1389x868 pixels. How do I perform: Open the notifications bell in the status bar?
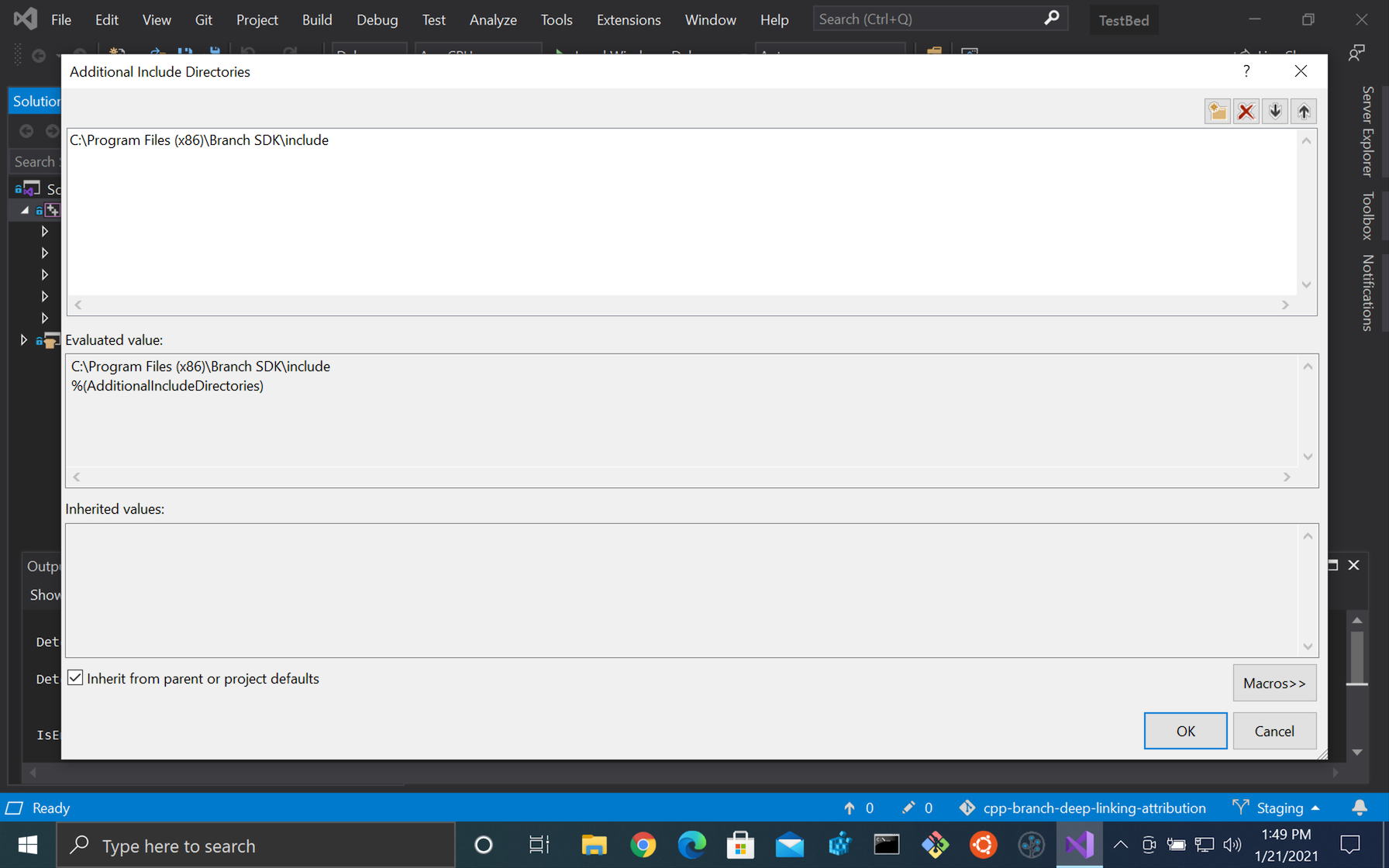(x=1359, y=808)
